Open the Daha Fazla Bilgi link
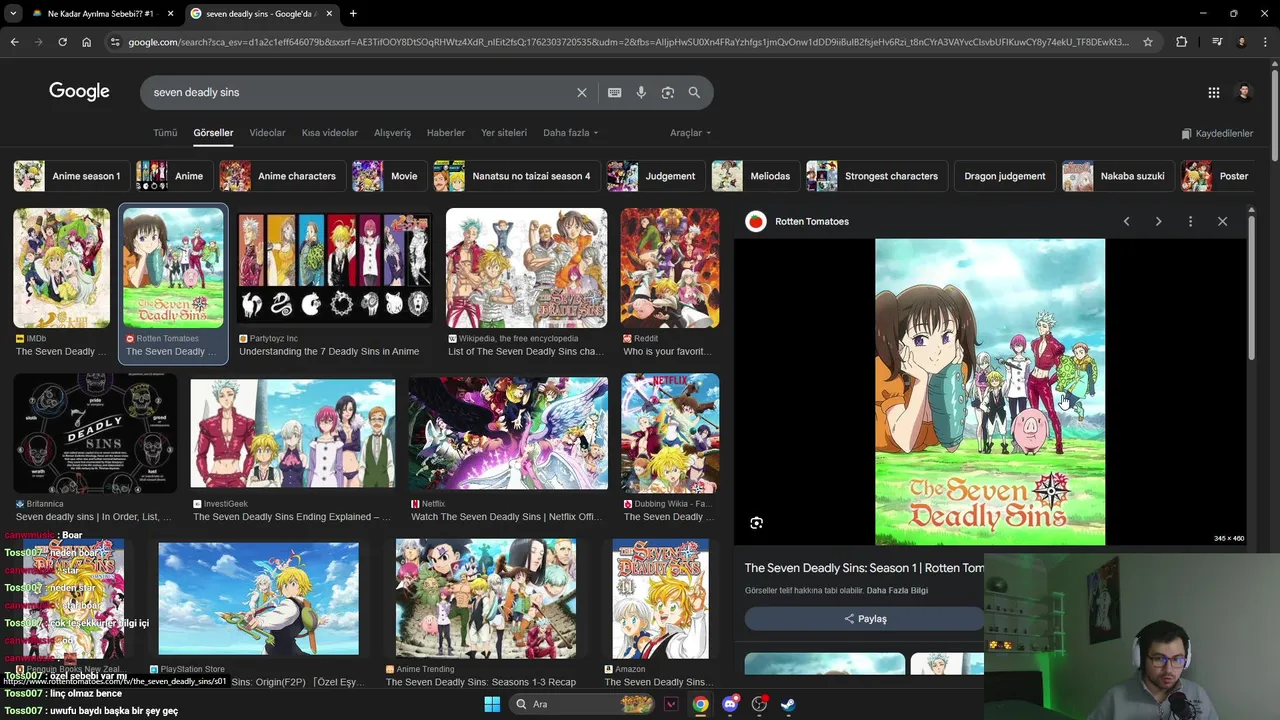The height and width of the screenshot is (720, 1280). click(x=897, y=590)
